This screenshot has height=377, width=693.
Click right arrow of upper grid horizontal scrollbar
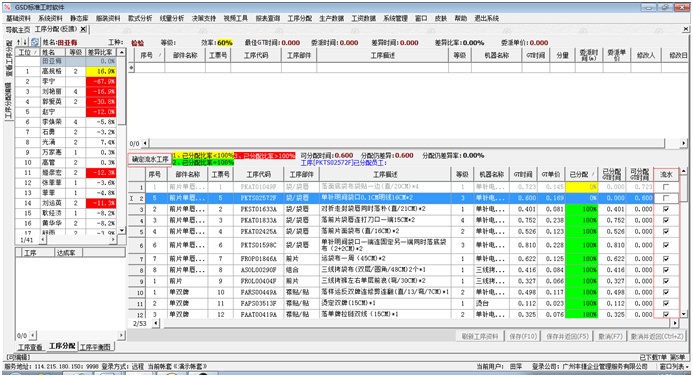683,143
